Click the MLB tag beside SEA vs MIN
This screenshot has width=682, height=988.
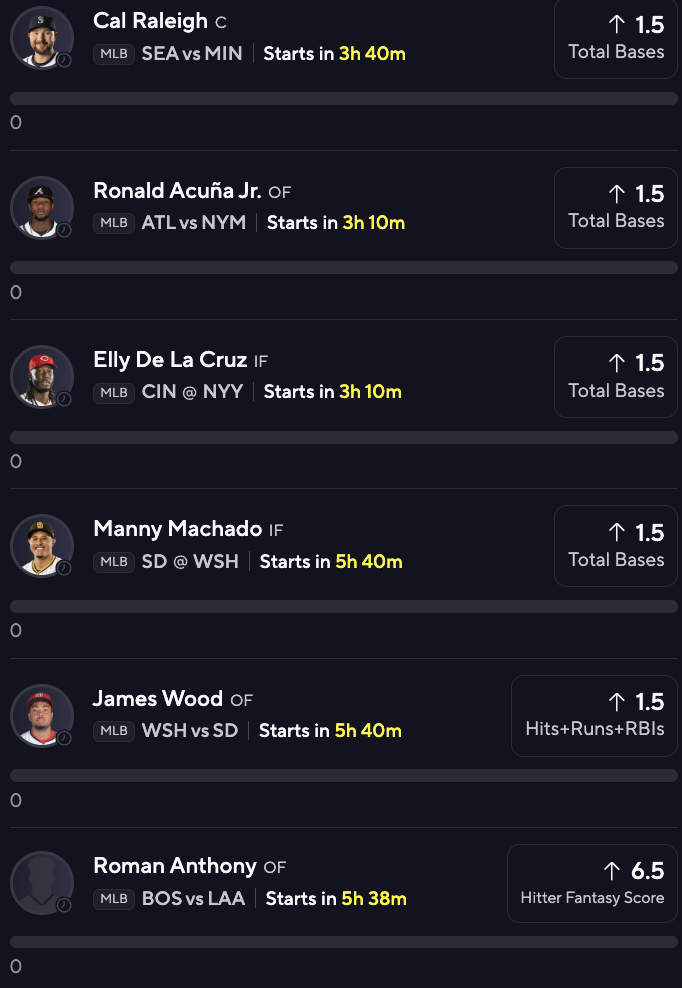114,54
